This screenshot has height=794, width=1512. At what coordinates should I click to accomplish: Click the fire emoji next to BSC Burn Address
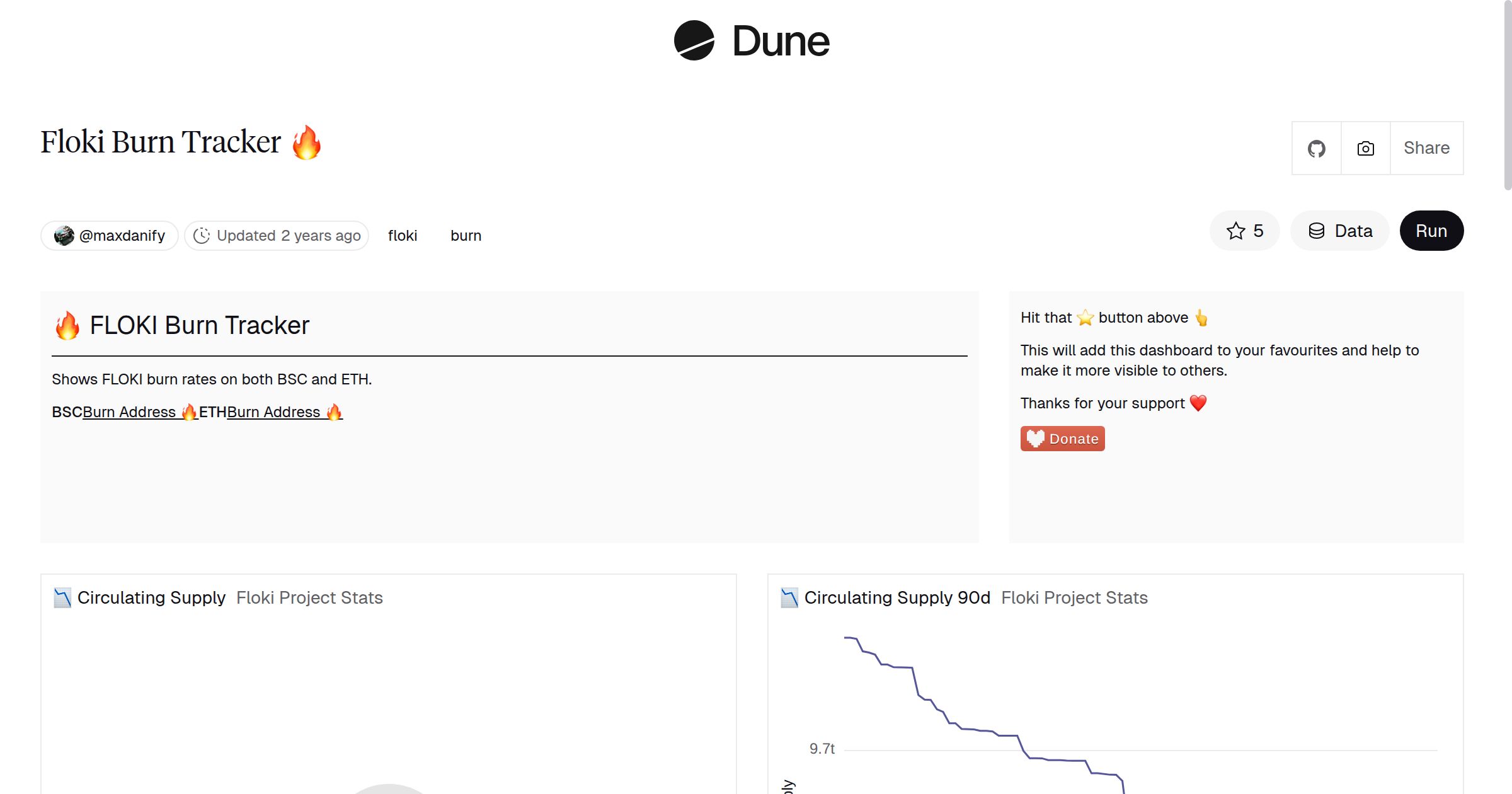click(x=188, y=411)
